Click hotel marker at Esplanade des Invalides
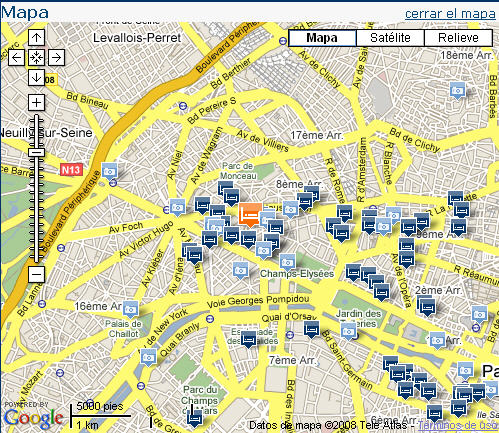 [249, 340]
